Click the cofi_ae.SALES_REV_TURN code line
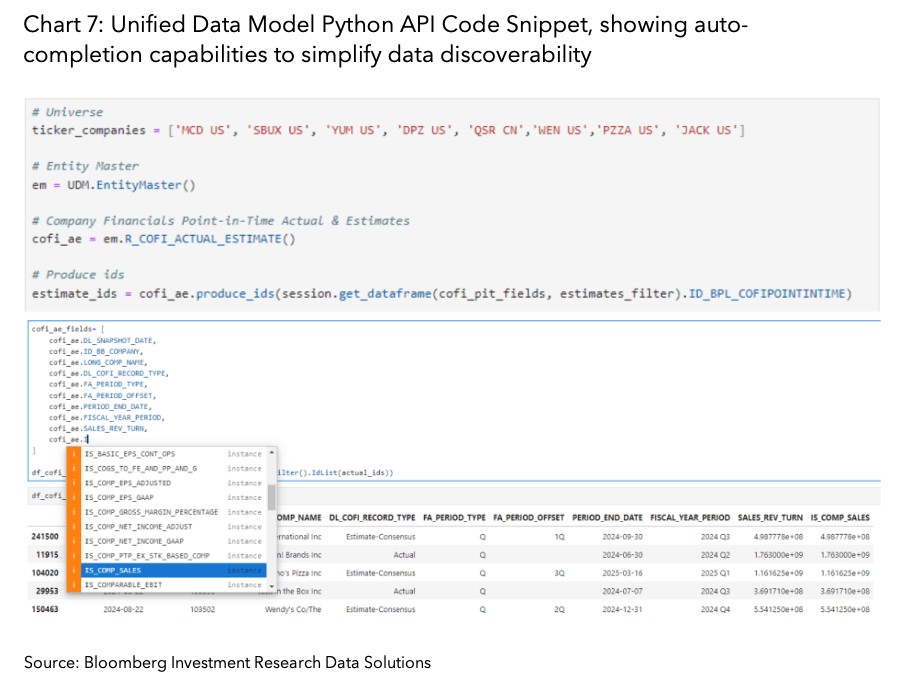 point(98,429)
